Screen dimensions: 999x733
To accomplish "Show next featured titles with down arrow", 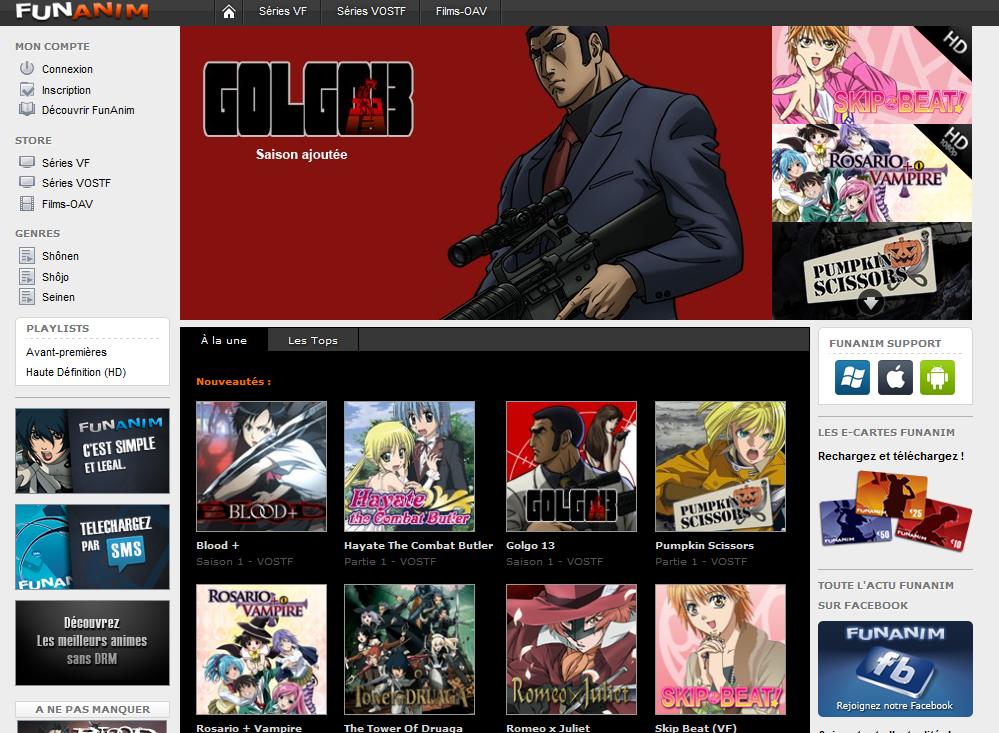I will click(x=870, y=301).
